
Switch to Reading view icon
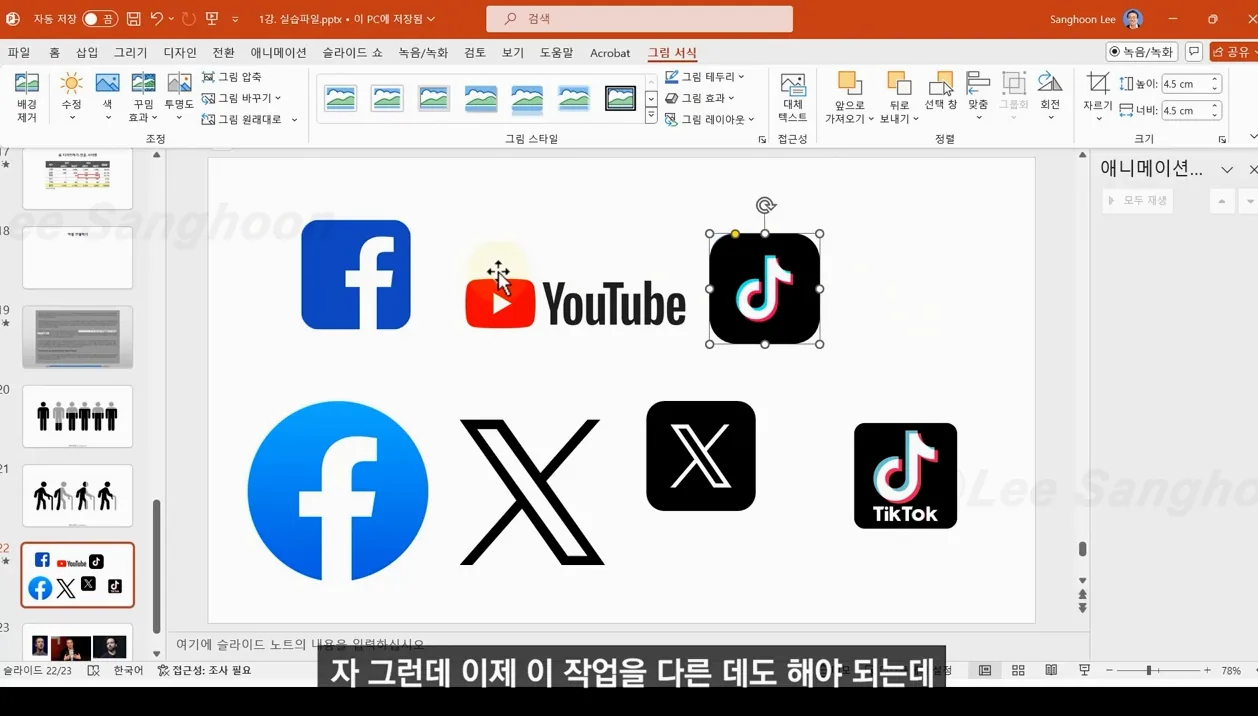1051,670
